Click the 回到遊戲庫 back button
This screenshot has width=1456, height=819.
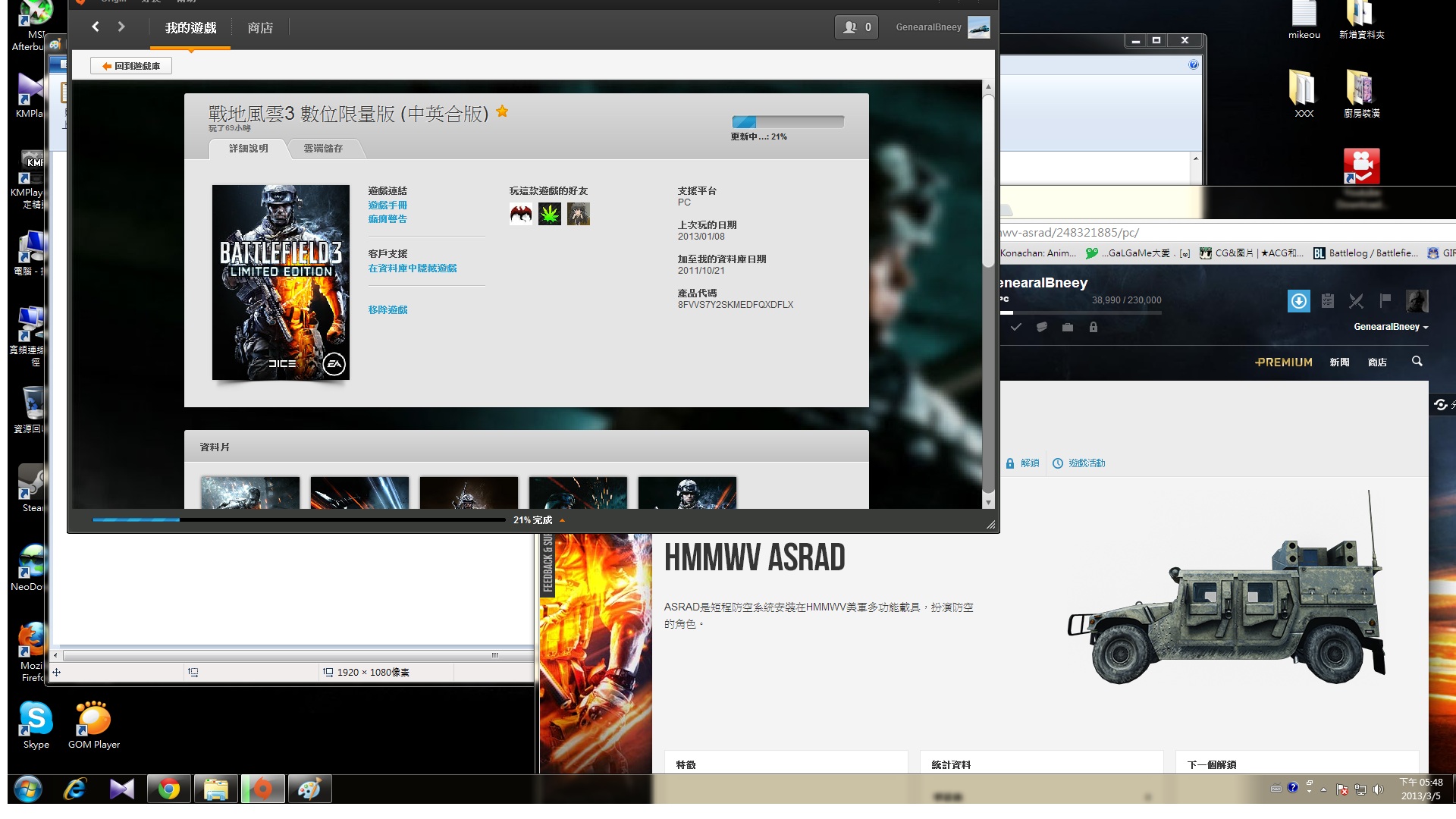(x=131, y=66)
